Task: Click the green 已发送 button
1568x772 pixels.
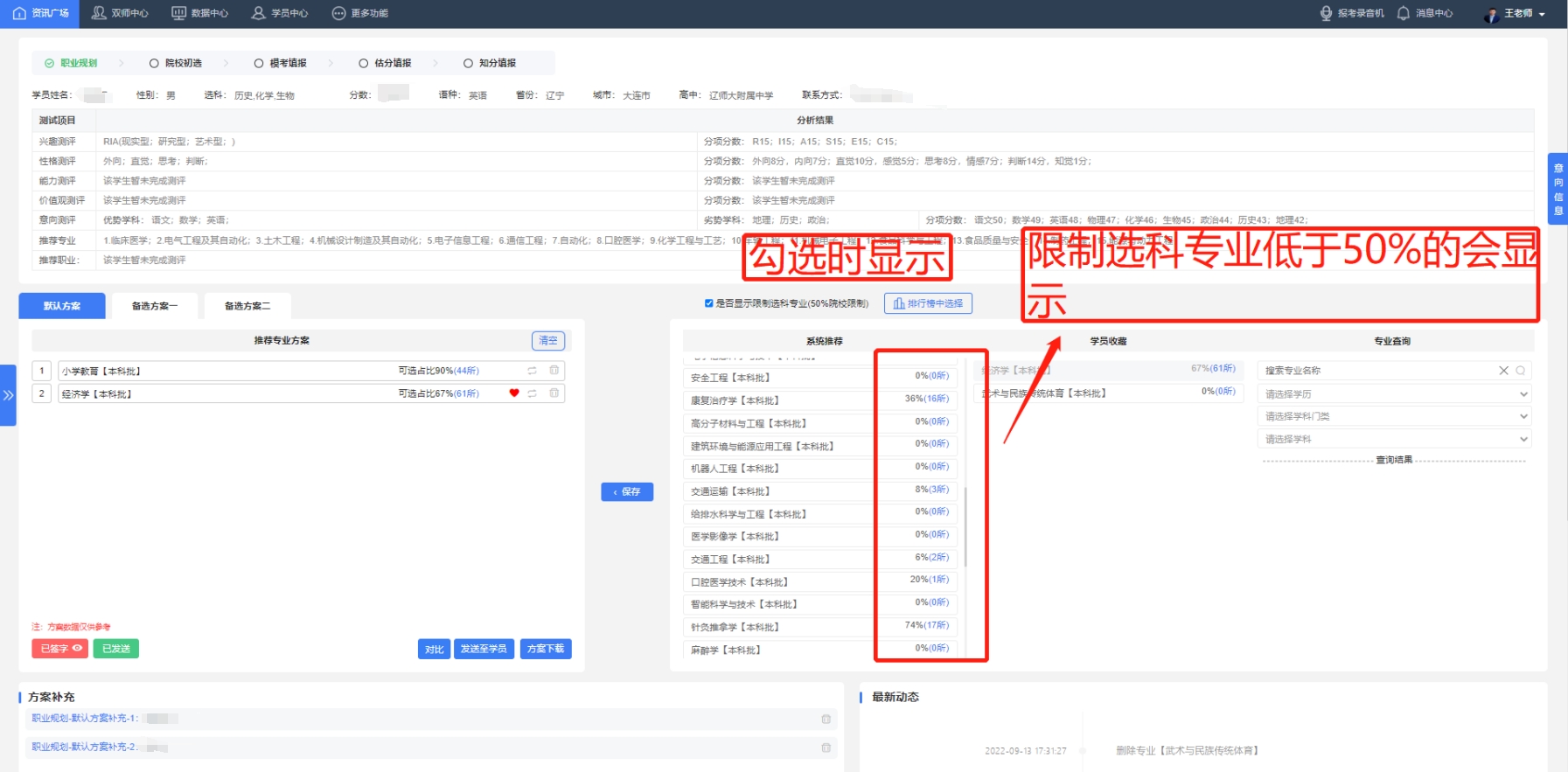Action: pos(115,649)
